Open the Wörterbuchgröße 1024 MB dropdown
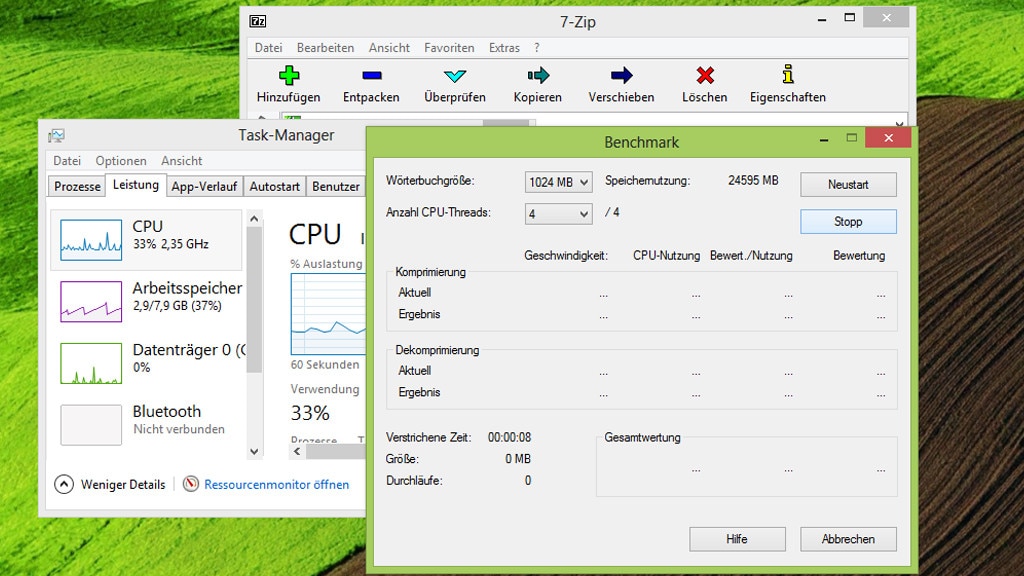1024x576 pixels. [x=558, y=182]
